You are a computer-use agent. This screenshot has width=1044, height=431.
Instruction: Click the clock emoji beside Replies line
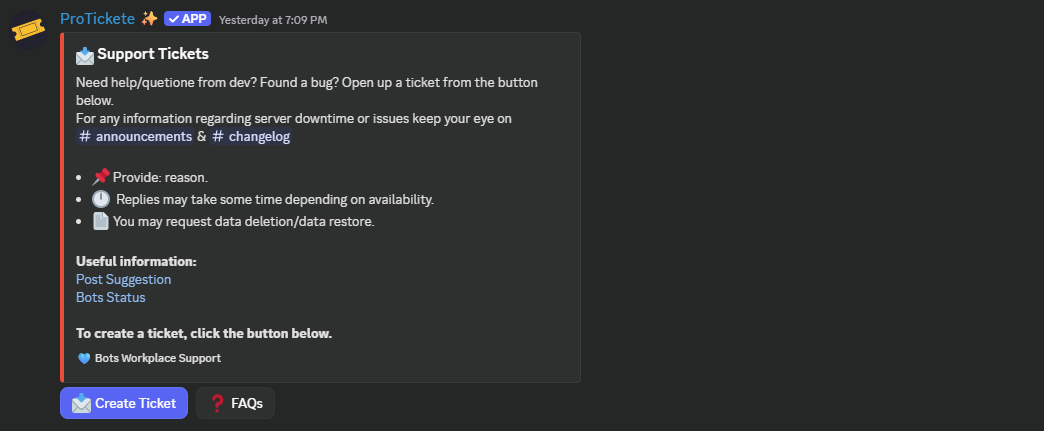pos(101,199)
